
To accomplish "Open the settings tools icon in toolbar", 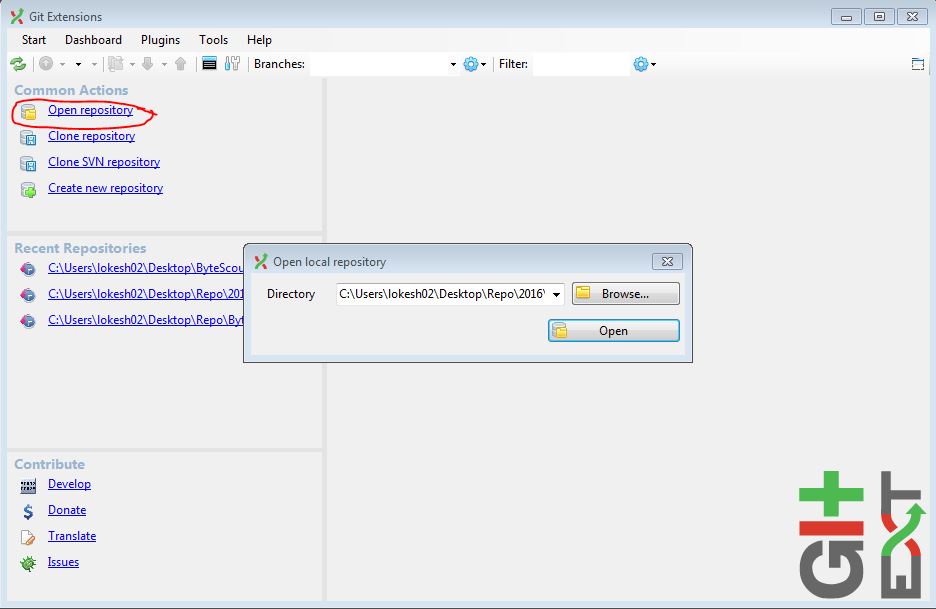I will (x=232, y=64).
